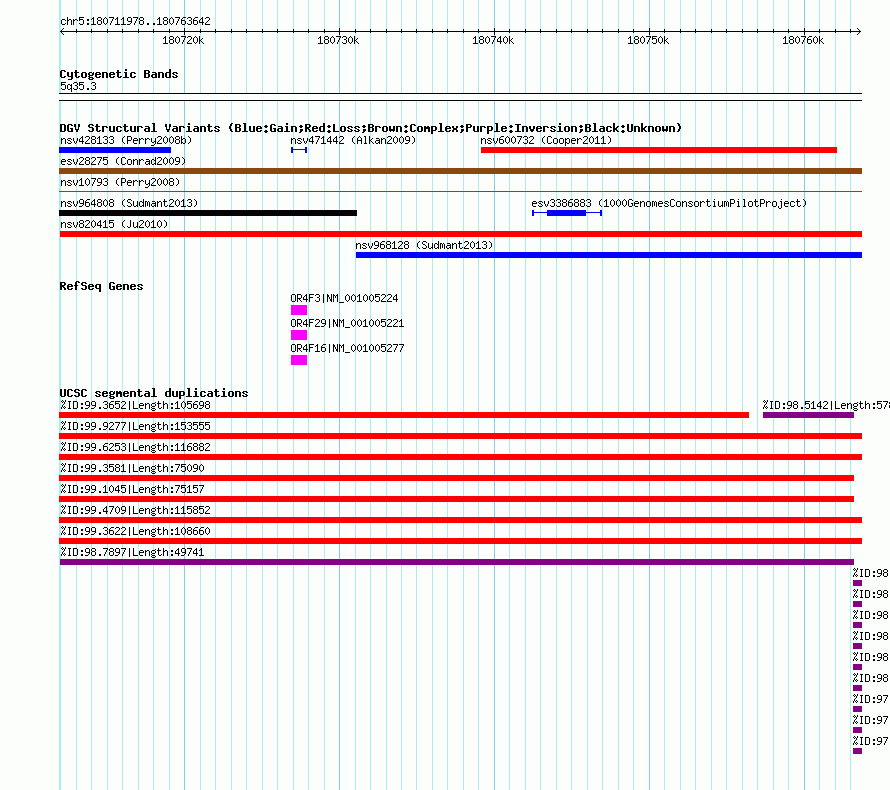The width and height of the screenshot is (890, 790).
Task: Click the %ID:99.9277|Length:153555 text label
Action: (x=135, y=426)
